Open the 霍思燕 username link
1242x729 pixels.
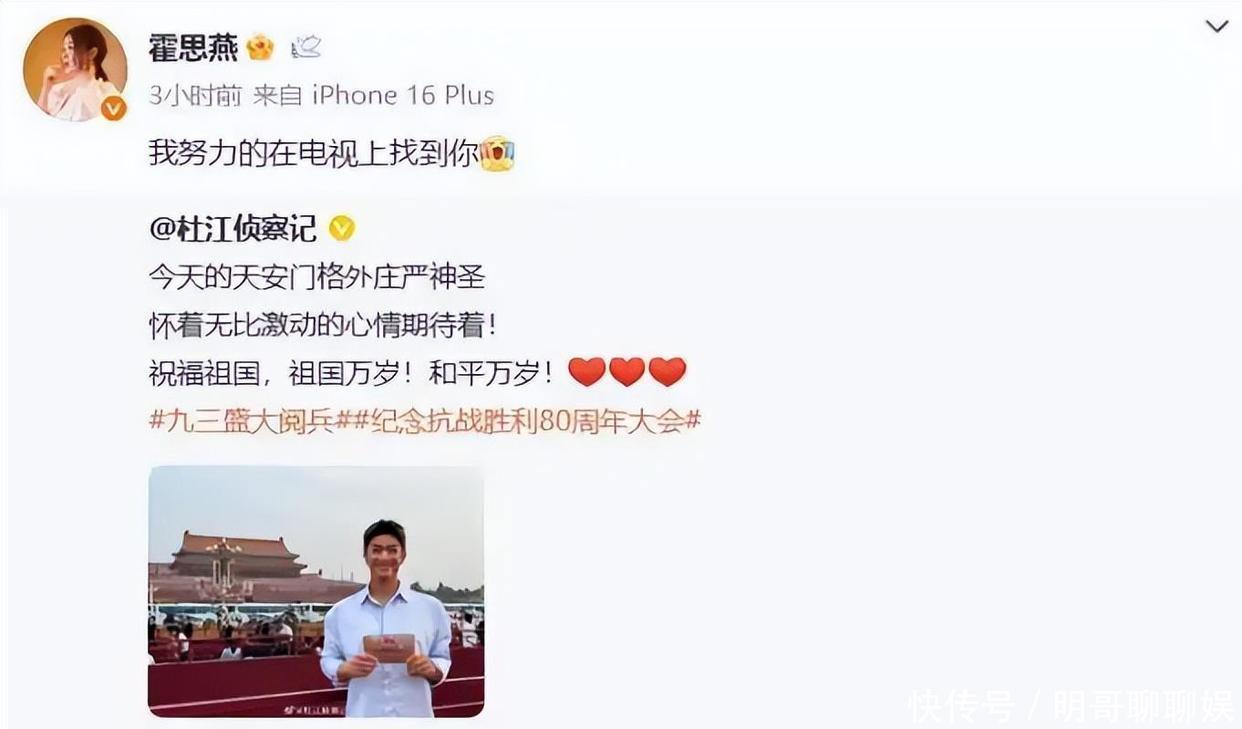tap(193, 47)
